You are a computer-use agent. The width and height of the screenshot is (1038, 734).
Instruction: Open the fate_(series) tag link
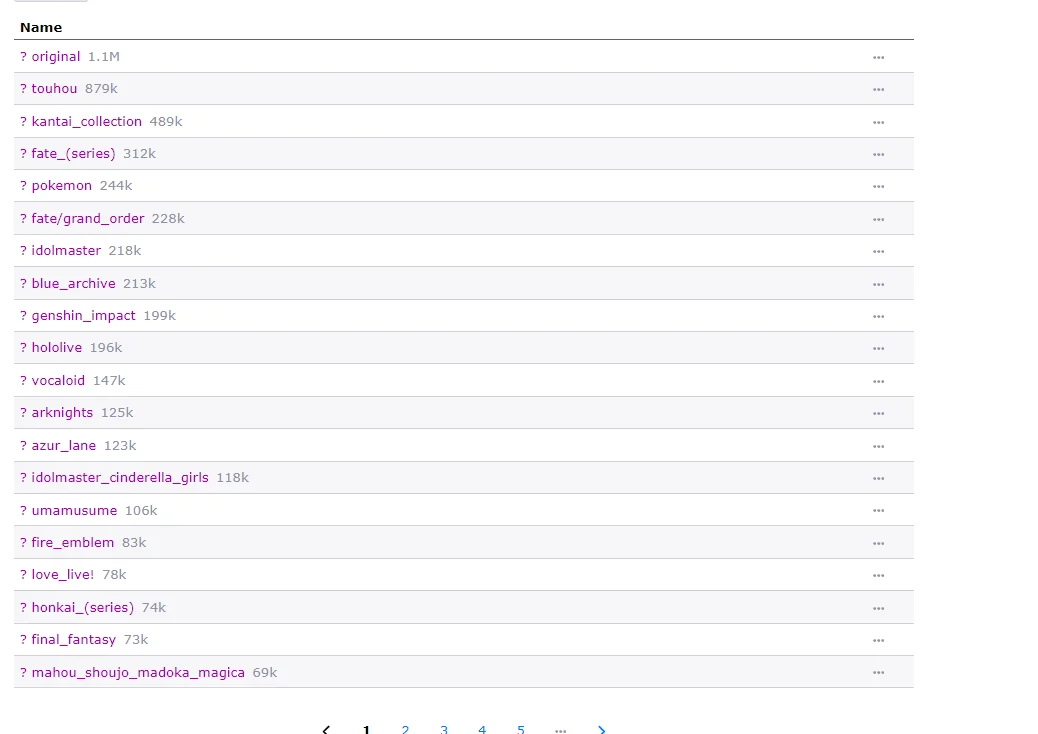click(73, 154)
